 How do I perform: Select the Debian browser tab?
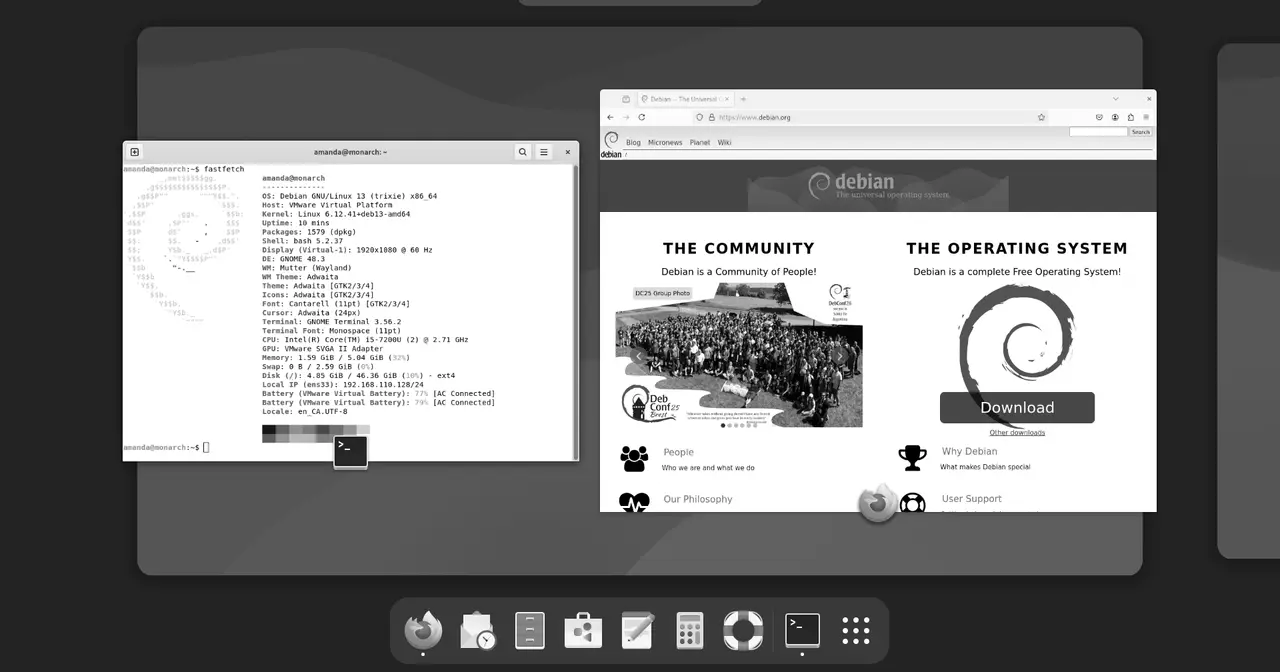685,99
